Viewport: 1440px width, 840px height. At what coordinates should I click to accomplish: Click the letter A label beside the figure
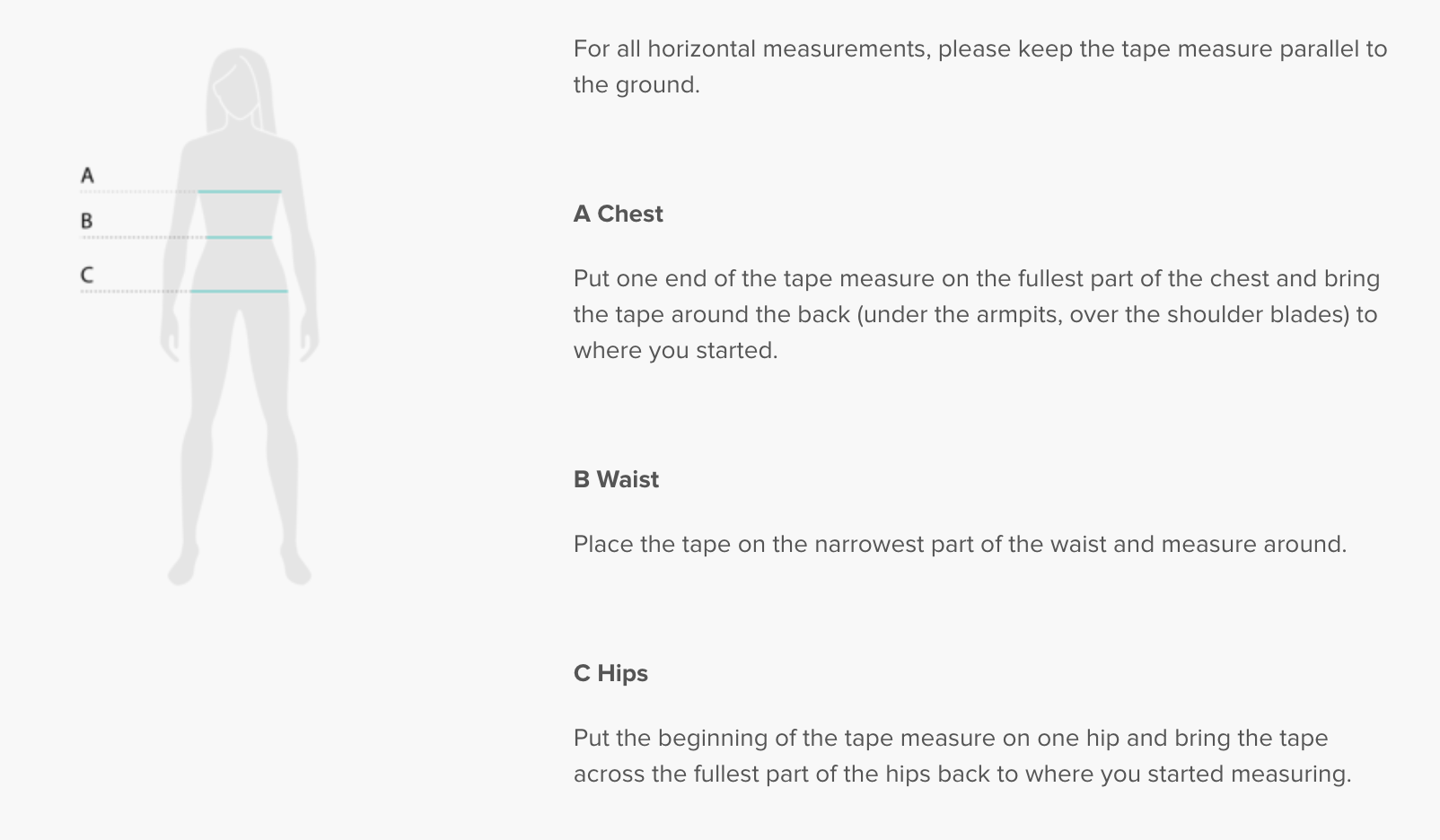coord(87,175)
